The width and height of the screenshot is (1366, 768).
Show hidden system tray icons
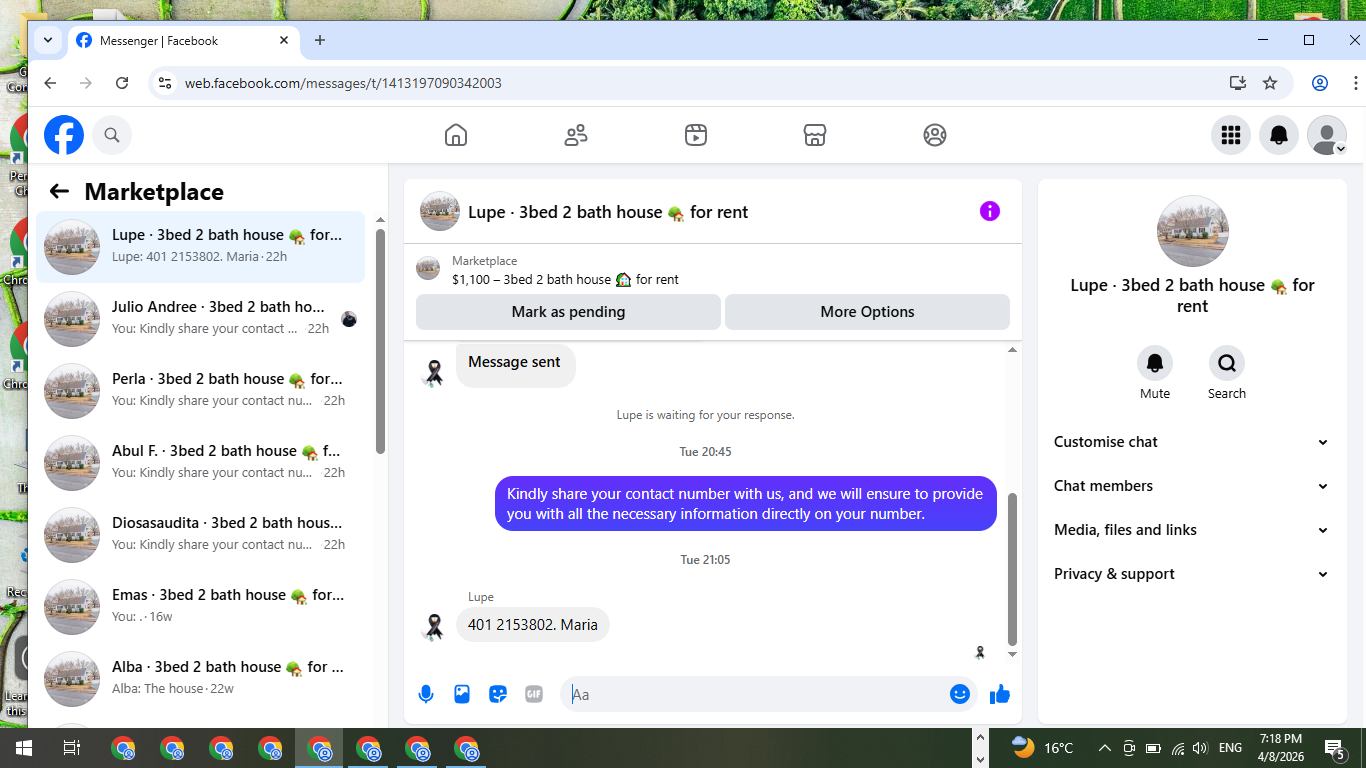coord(1105,748)
